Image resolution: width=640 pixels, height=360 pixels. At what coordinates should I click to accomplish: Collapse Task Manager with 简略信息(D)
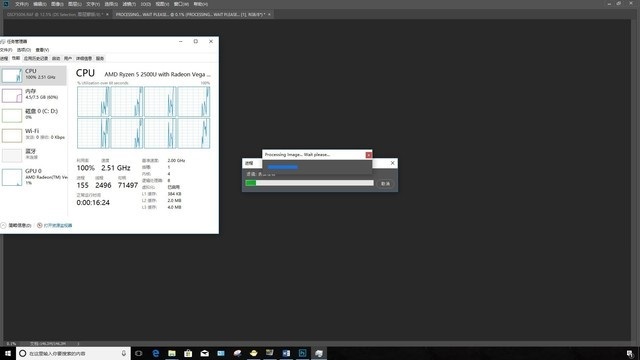[16, 225]
